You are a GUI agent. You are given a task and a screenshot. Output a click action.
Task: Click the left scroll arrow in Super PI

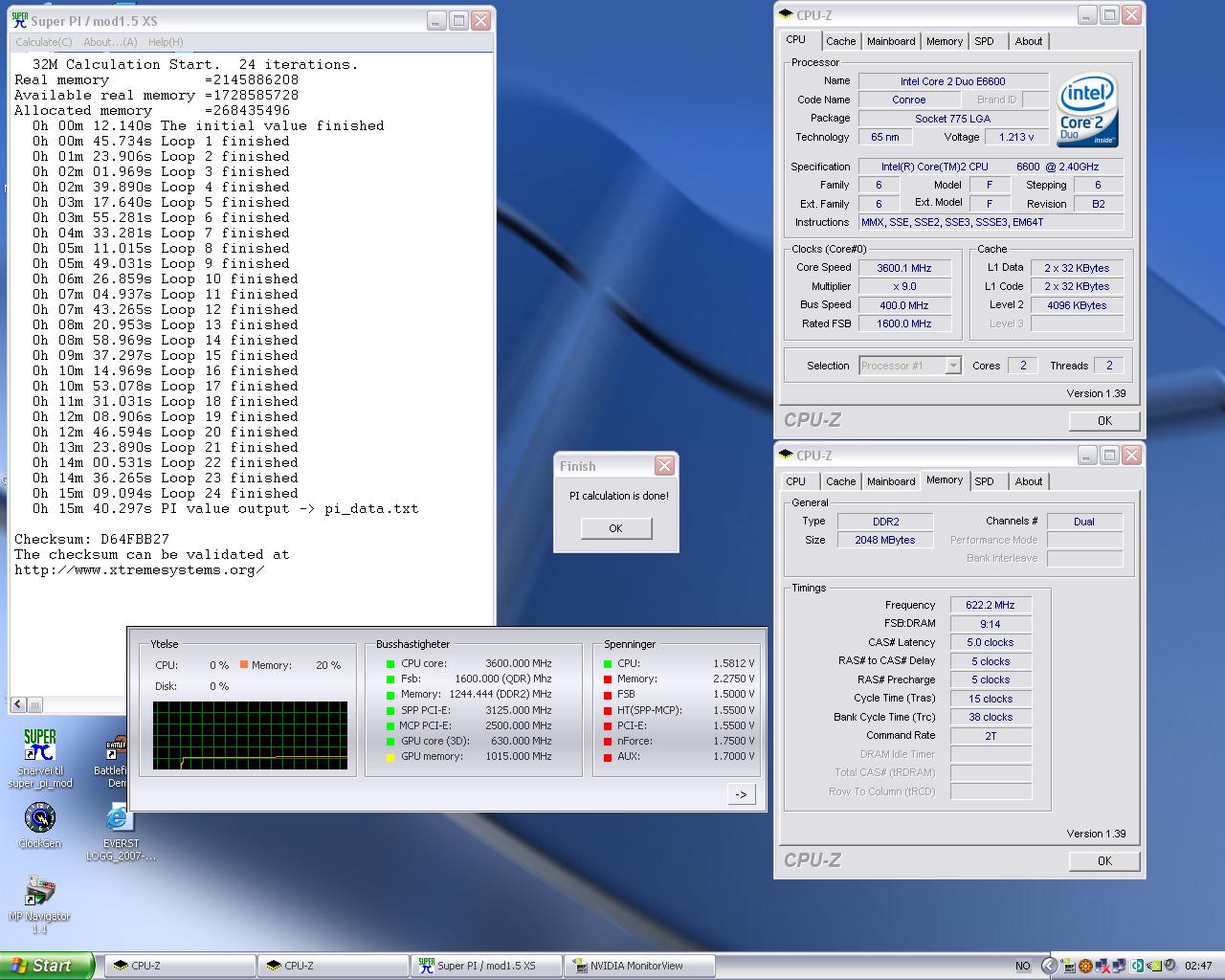point(18,704)
